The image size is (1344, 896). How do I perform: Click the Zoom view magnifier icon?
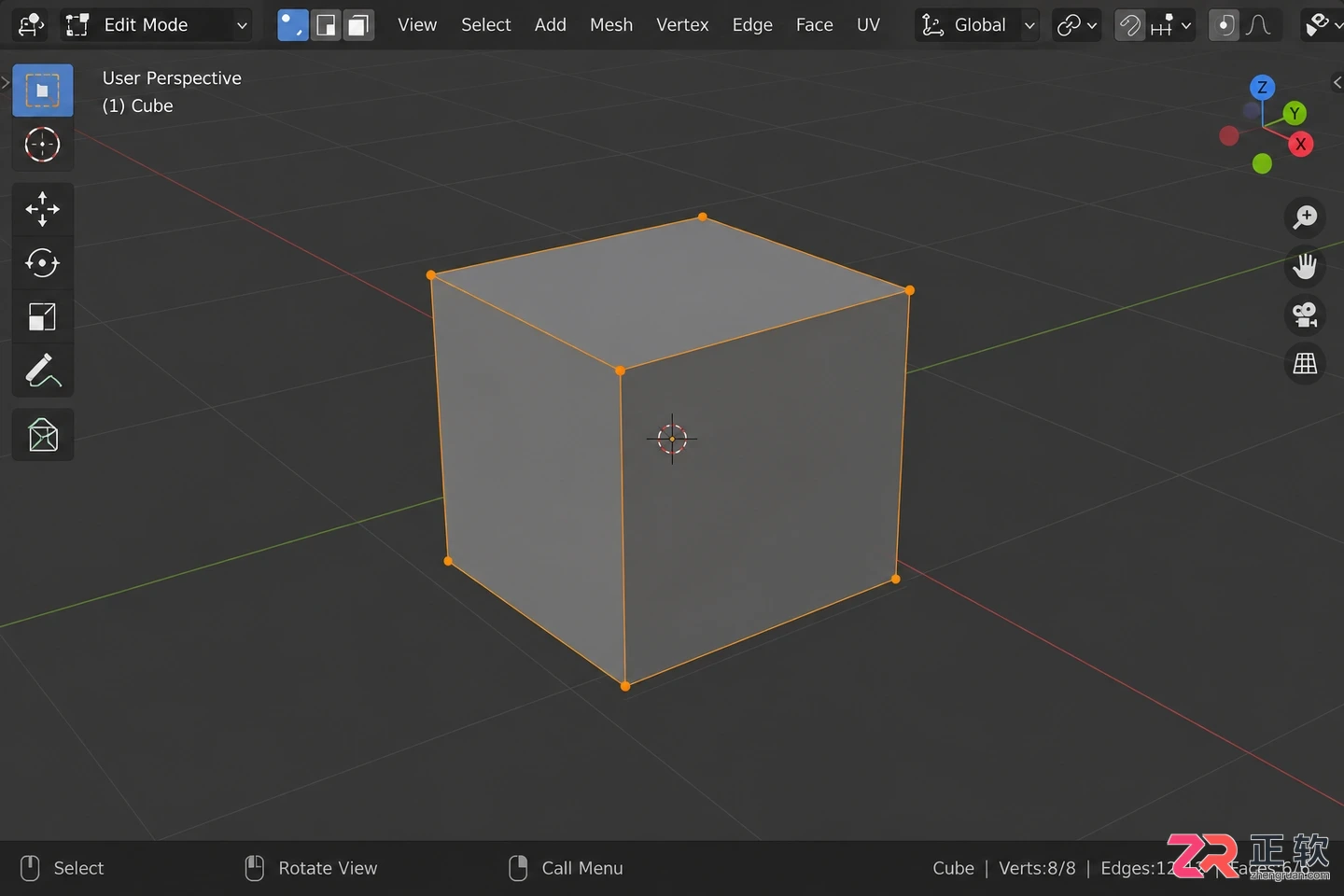click(1305, 217)
